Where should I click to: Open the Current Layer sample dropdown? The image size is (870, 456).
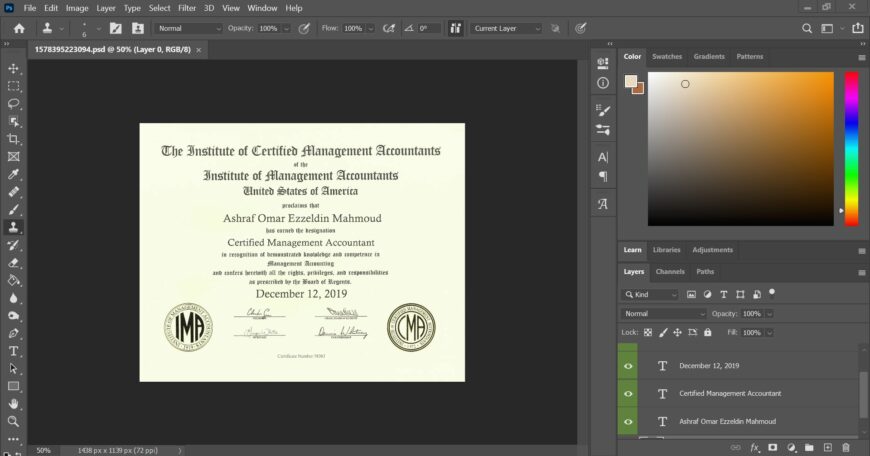pos(505,28)
